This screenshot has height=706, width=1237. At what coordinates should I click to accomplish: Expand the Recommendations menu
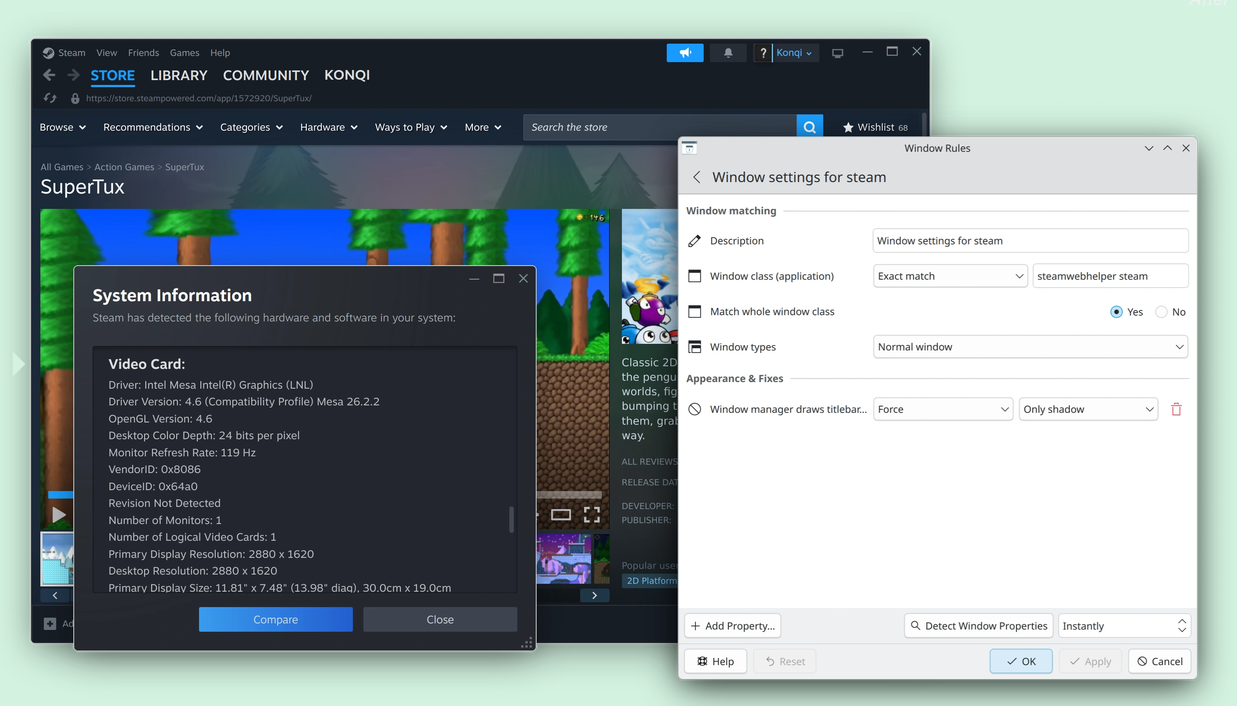click(x=153, y=127)
